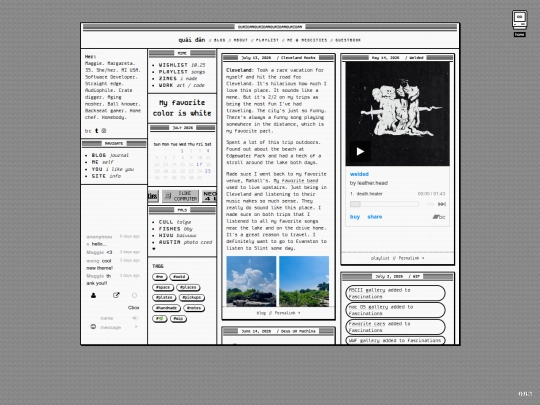Screen dimensions: 540x405
Task: Click the I LIKE COMPUTER badge
Action: click(180, 196)
